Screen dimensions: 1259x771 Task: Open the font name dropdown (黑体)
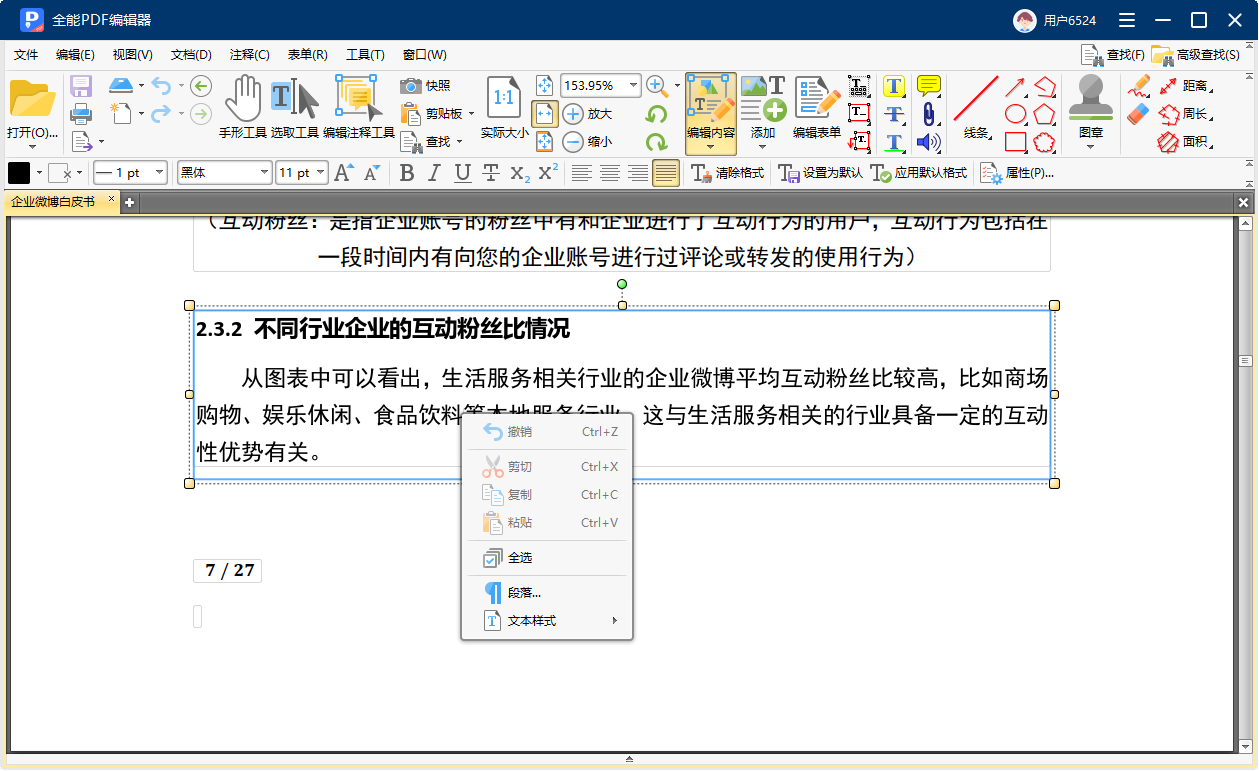pos(265,173)
